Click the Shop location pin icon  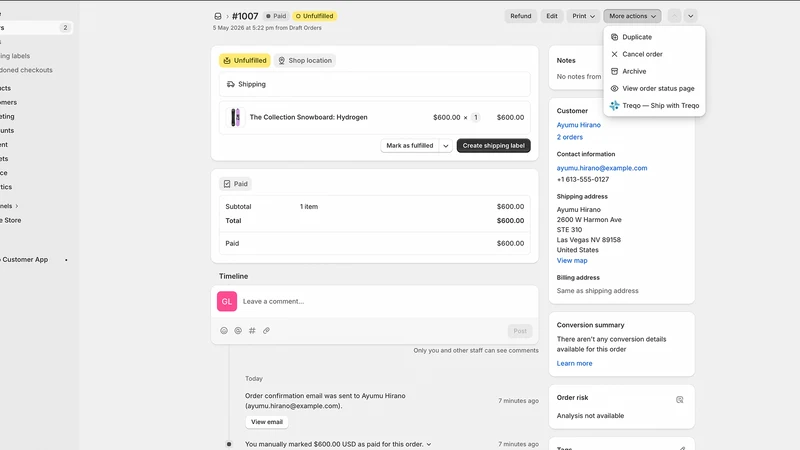pos(282,61)
